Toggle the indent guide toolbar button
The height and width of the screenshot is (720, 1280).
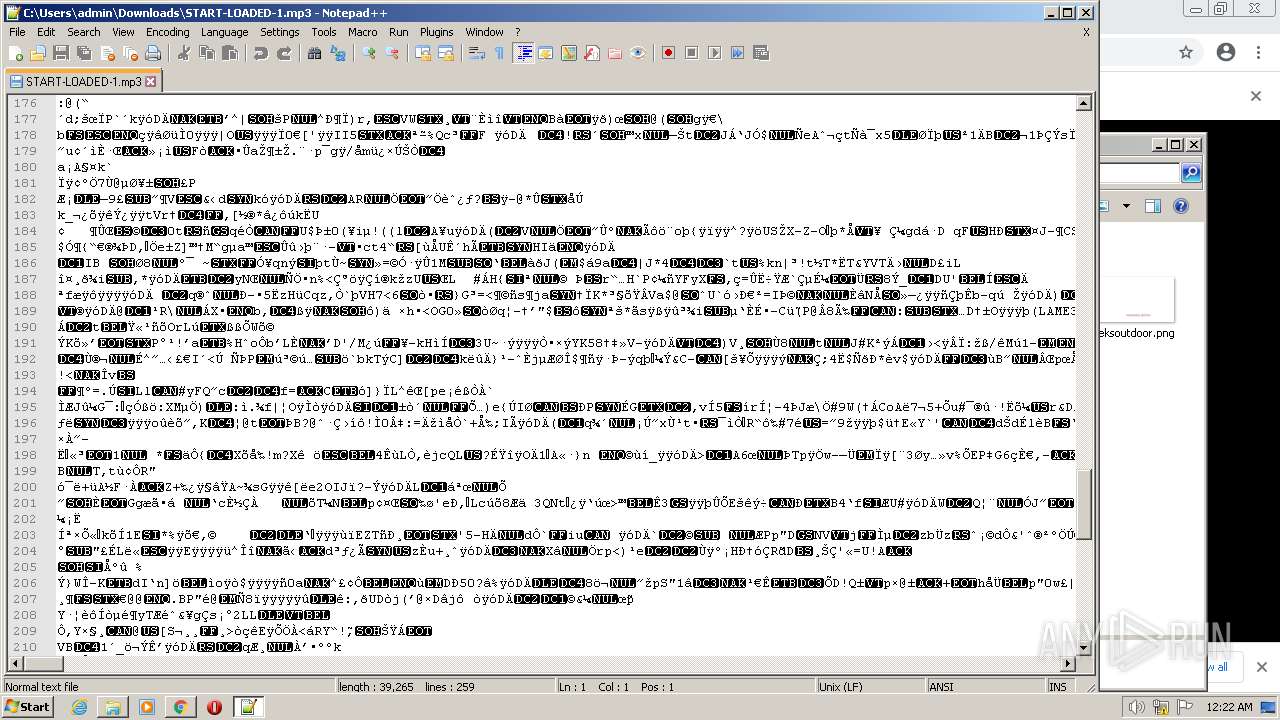click(524, 53)
